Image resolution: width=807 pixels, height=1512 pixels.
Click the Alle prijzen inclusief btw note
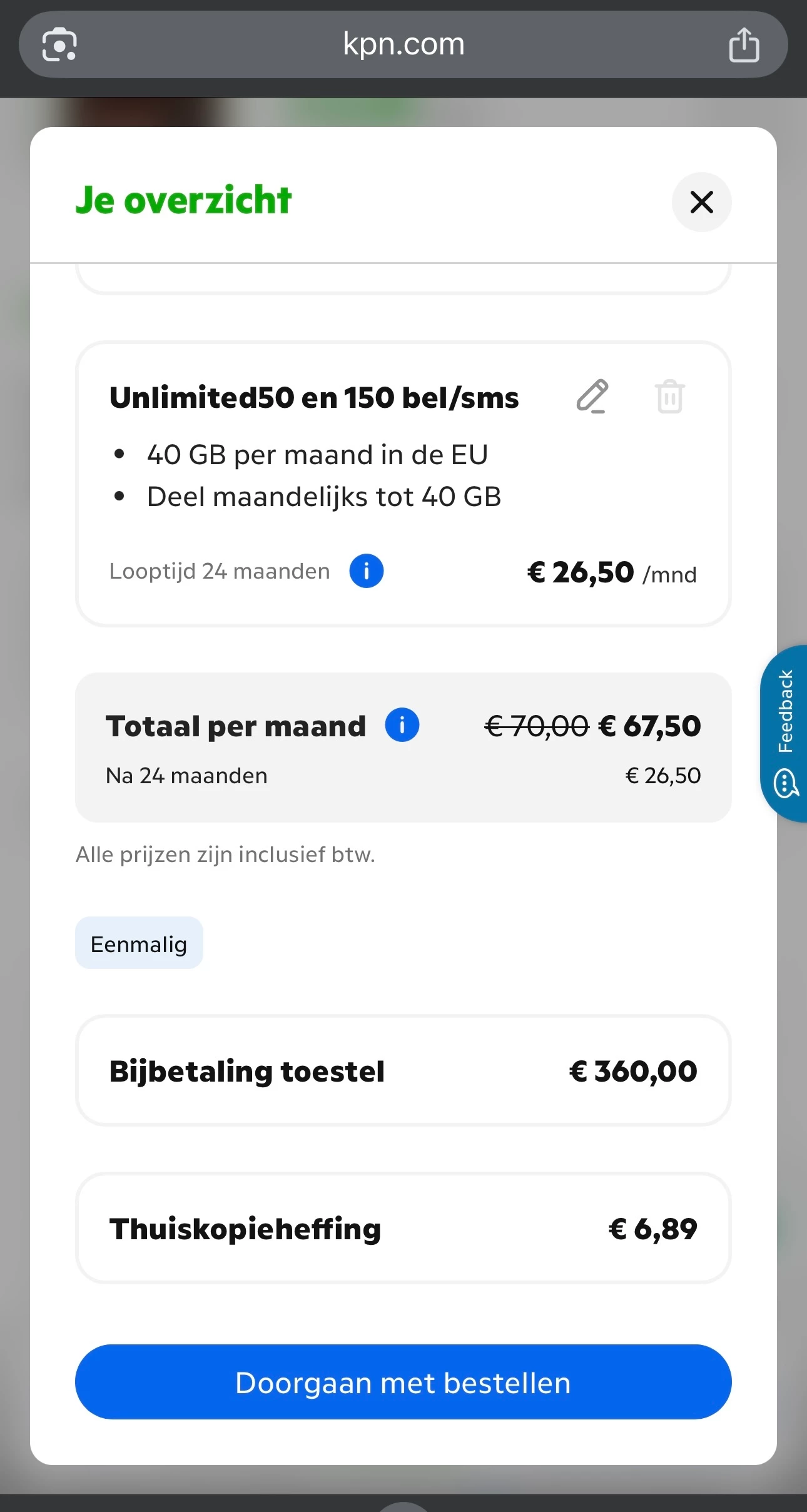click(x=225, y=855)
